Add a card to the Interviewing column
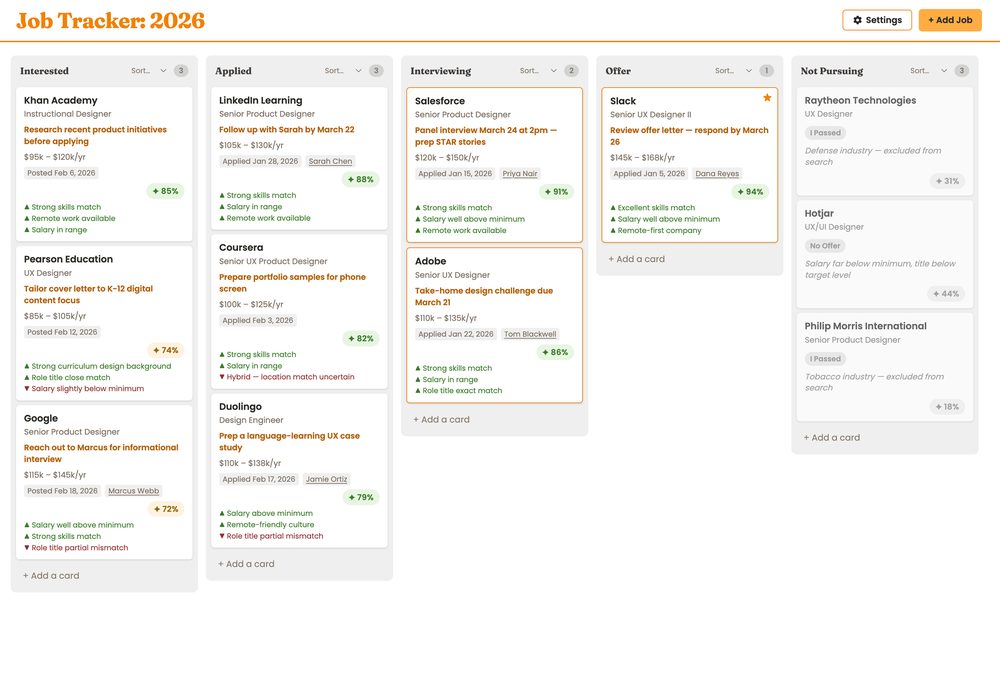The width and height of the screenshot is (1000, 678). point(441,420)
